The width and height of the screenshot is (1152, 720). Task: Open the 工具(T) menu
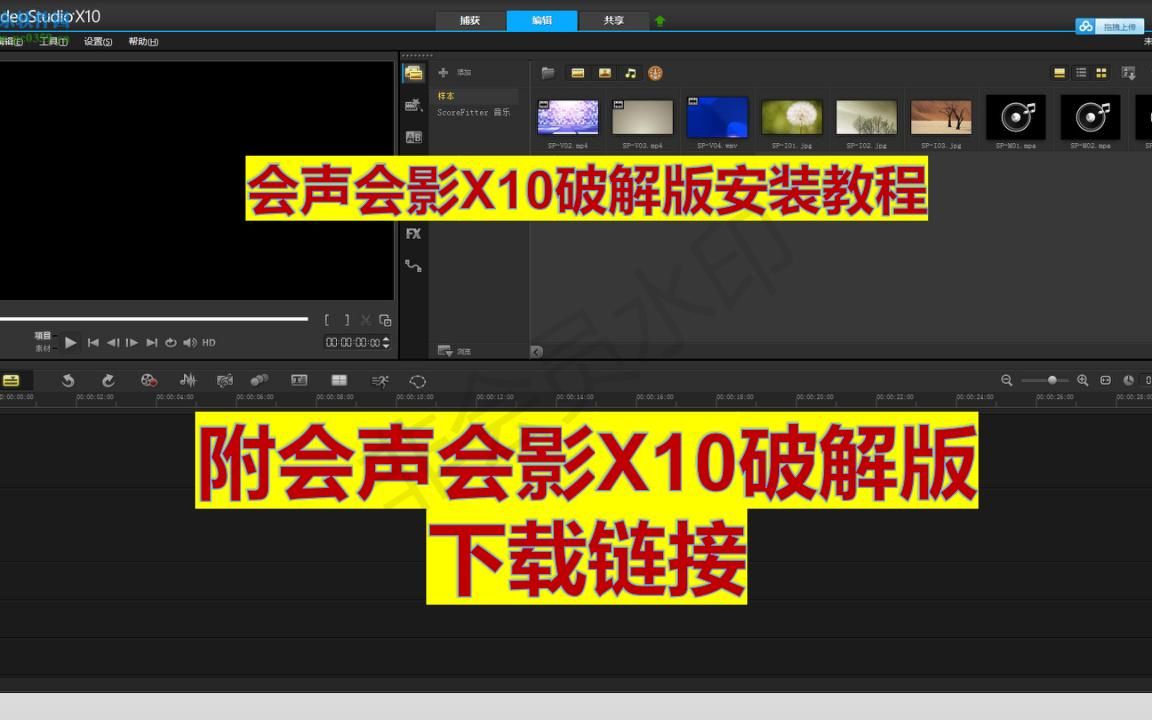point(54,42)
